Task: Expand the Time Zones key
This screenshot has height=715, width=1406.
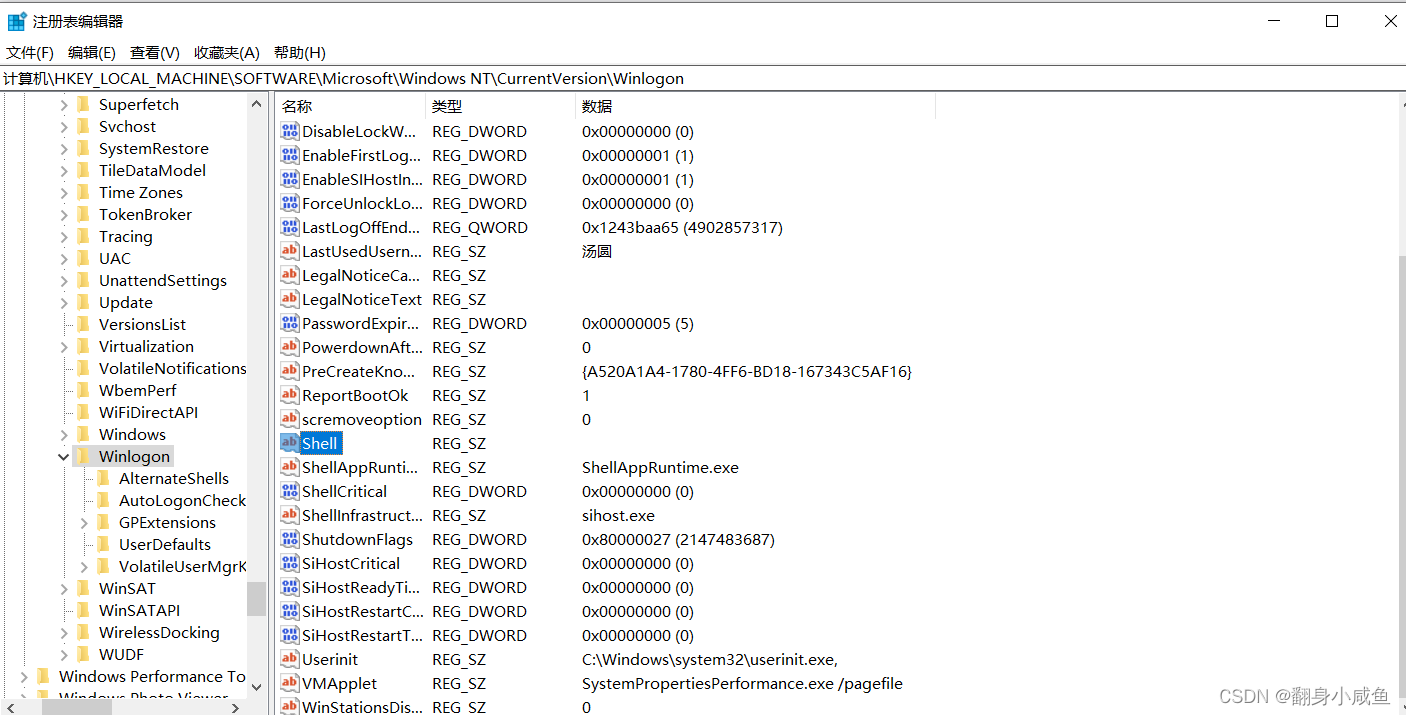Action: (x=64, y=193)
